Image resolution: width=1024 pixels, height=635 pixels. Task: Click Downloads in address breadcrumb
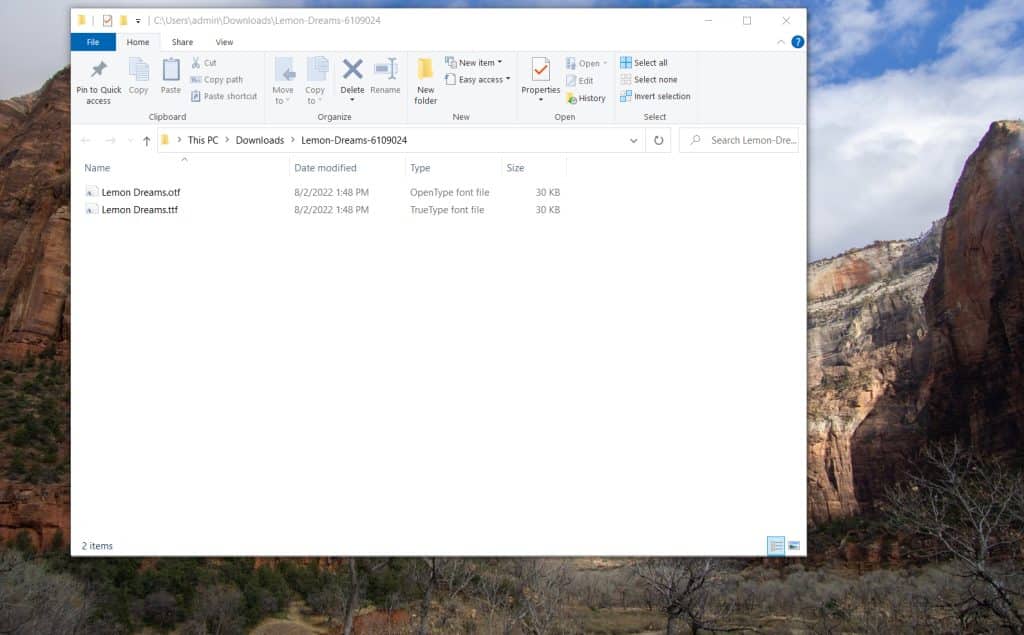tap(260, 140)
